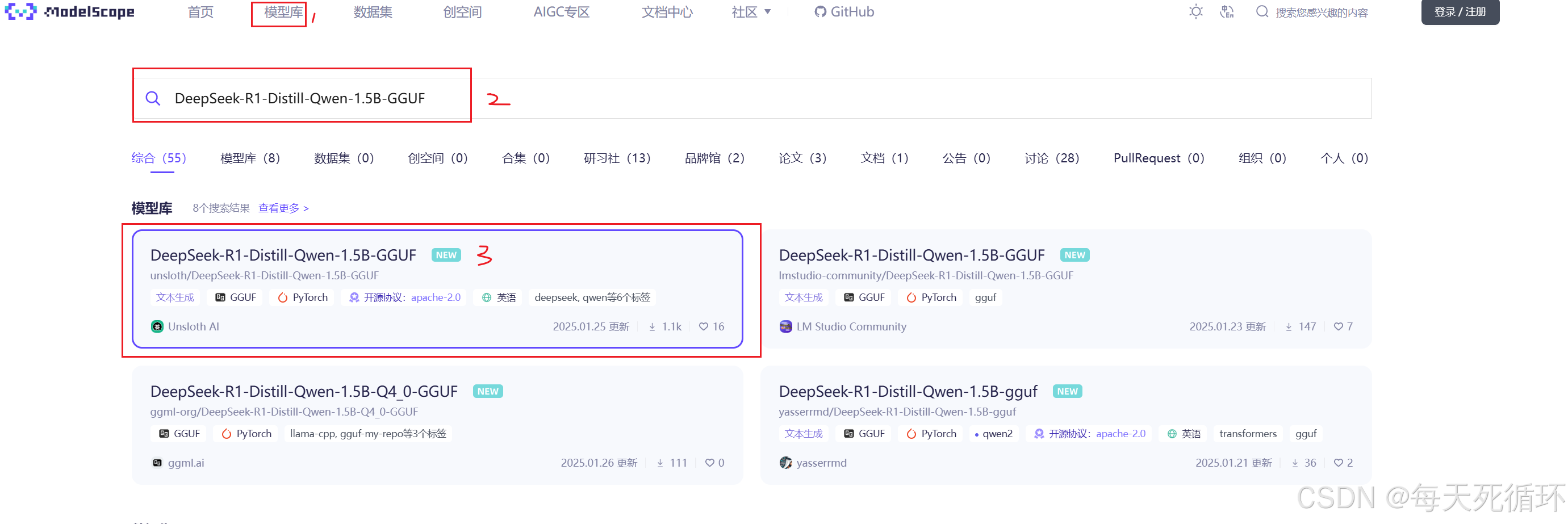Open 创空间 in top navigation
Screen dimensions: 1568x524
[462, 11]
